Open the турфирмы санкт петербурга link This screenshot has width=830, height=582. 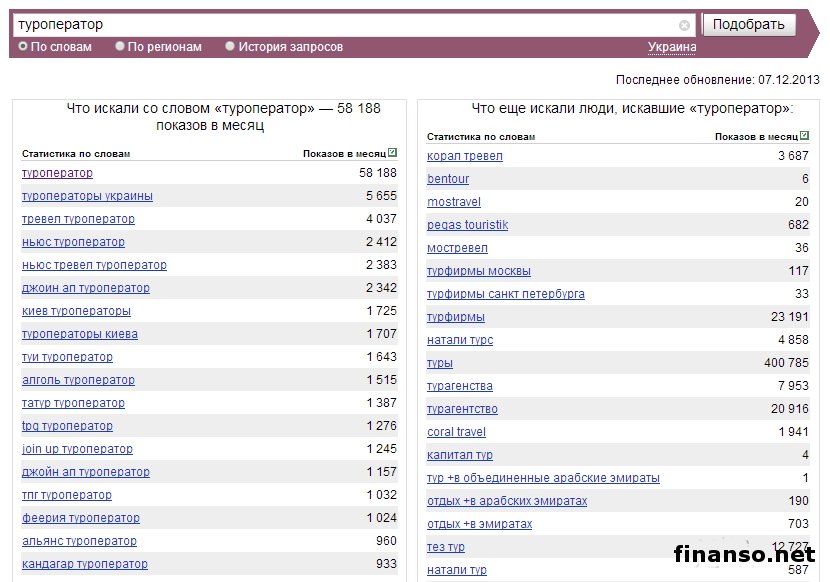[x=505, y=294]
